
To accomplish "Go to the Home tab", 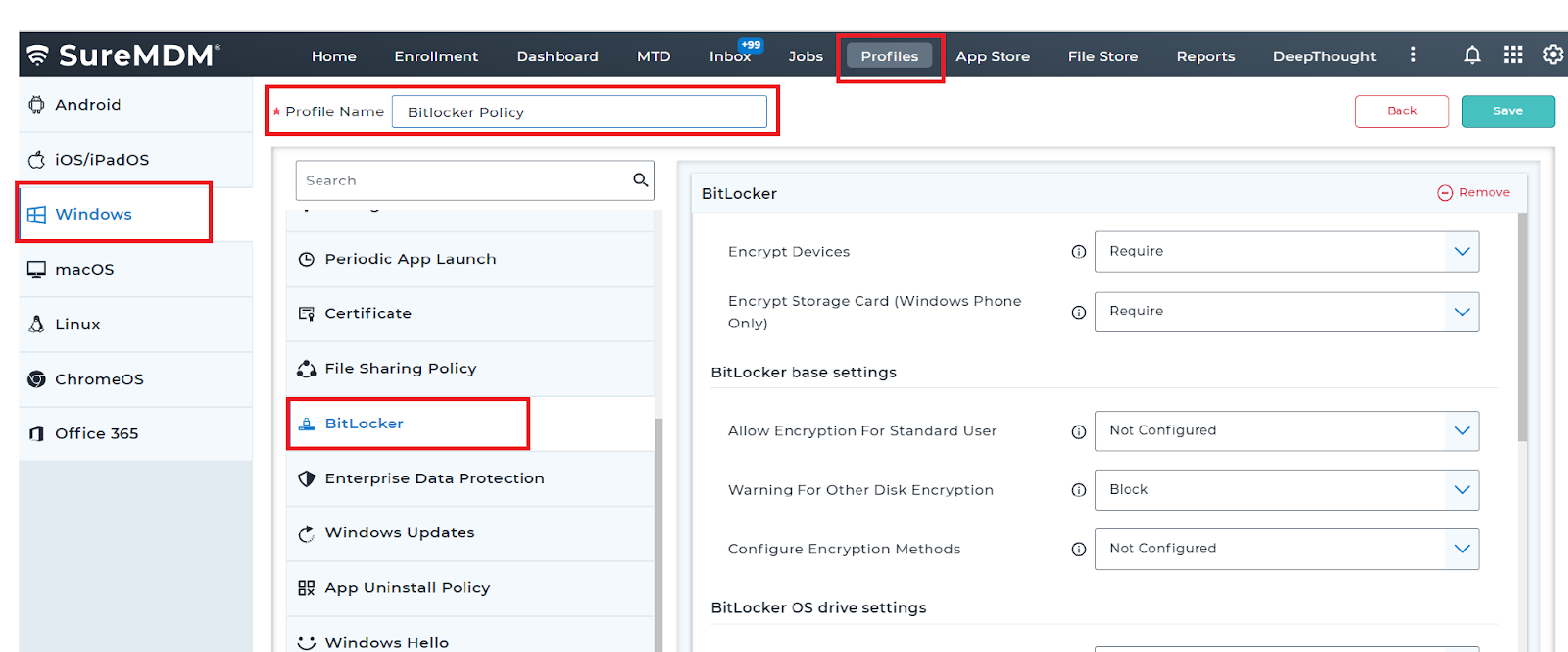I will (x=334, y=56).
